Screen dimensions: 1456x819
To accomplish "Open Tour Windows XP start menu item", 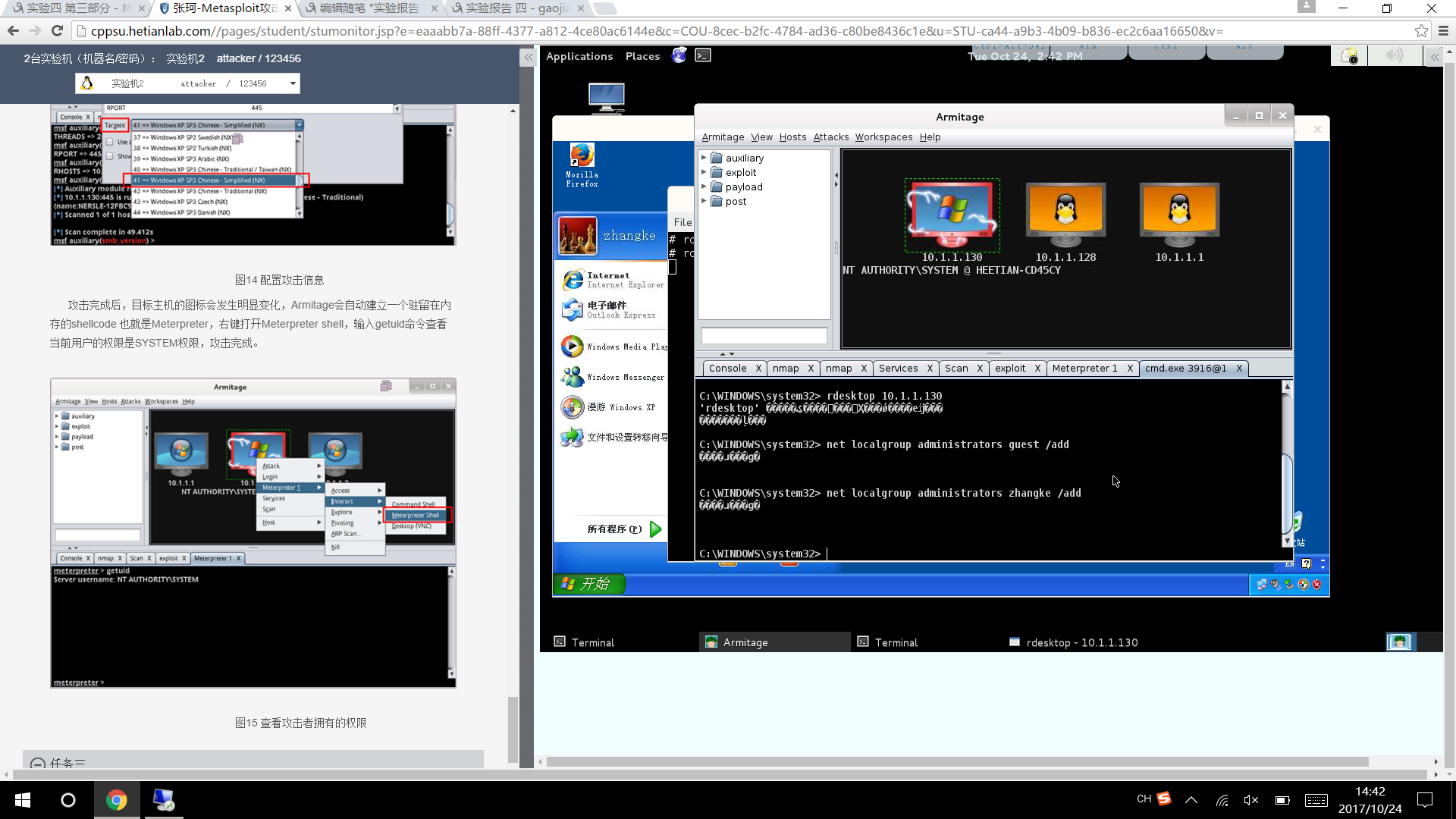I will 609,407.
